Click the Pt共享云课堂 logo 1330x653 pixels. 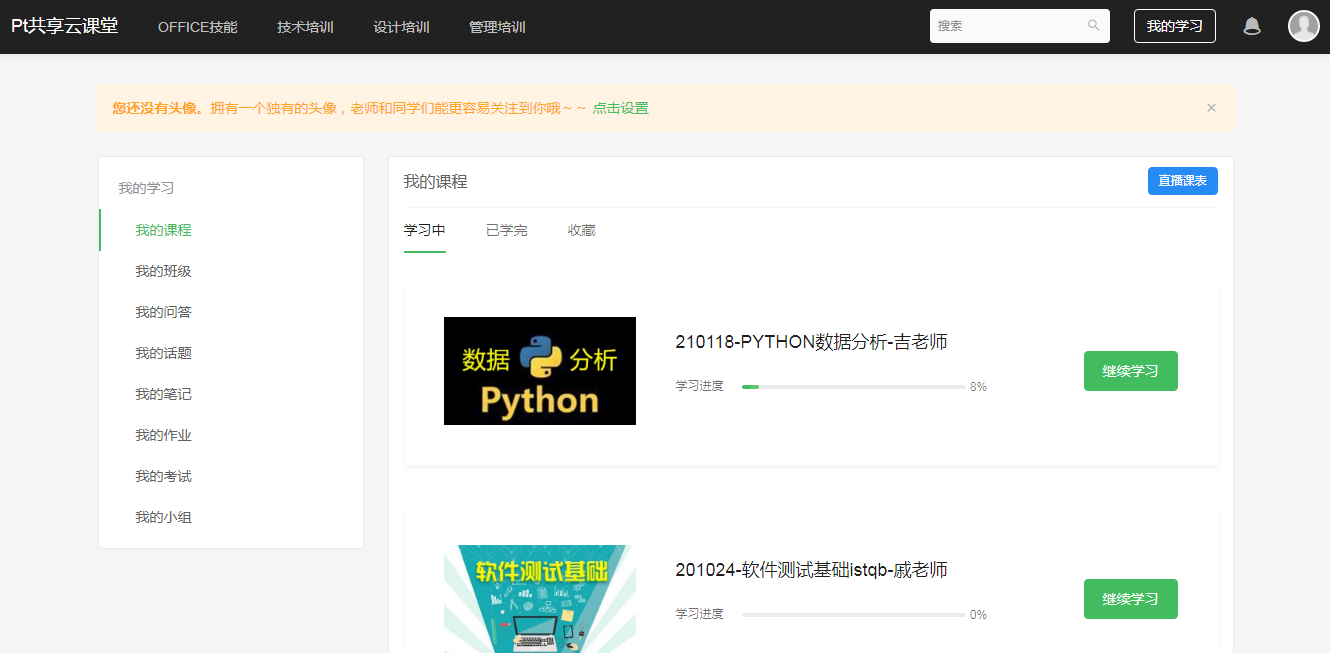tap(64, 26)
